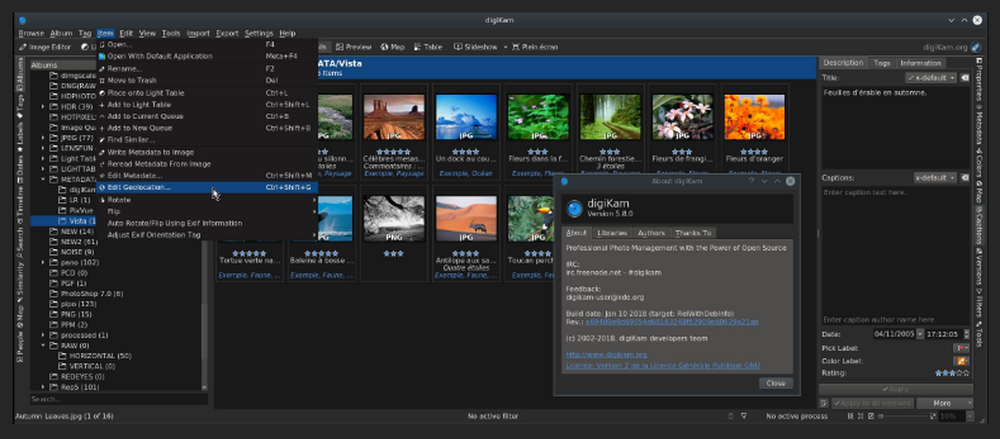The width and height of the screenshot is (1000, 439).
Task: Open the People left sidebar tab
Action: tap(20, 346)
